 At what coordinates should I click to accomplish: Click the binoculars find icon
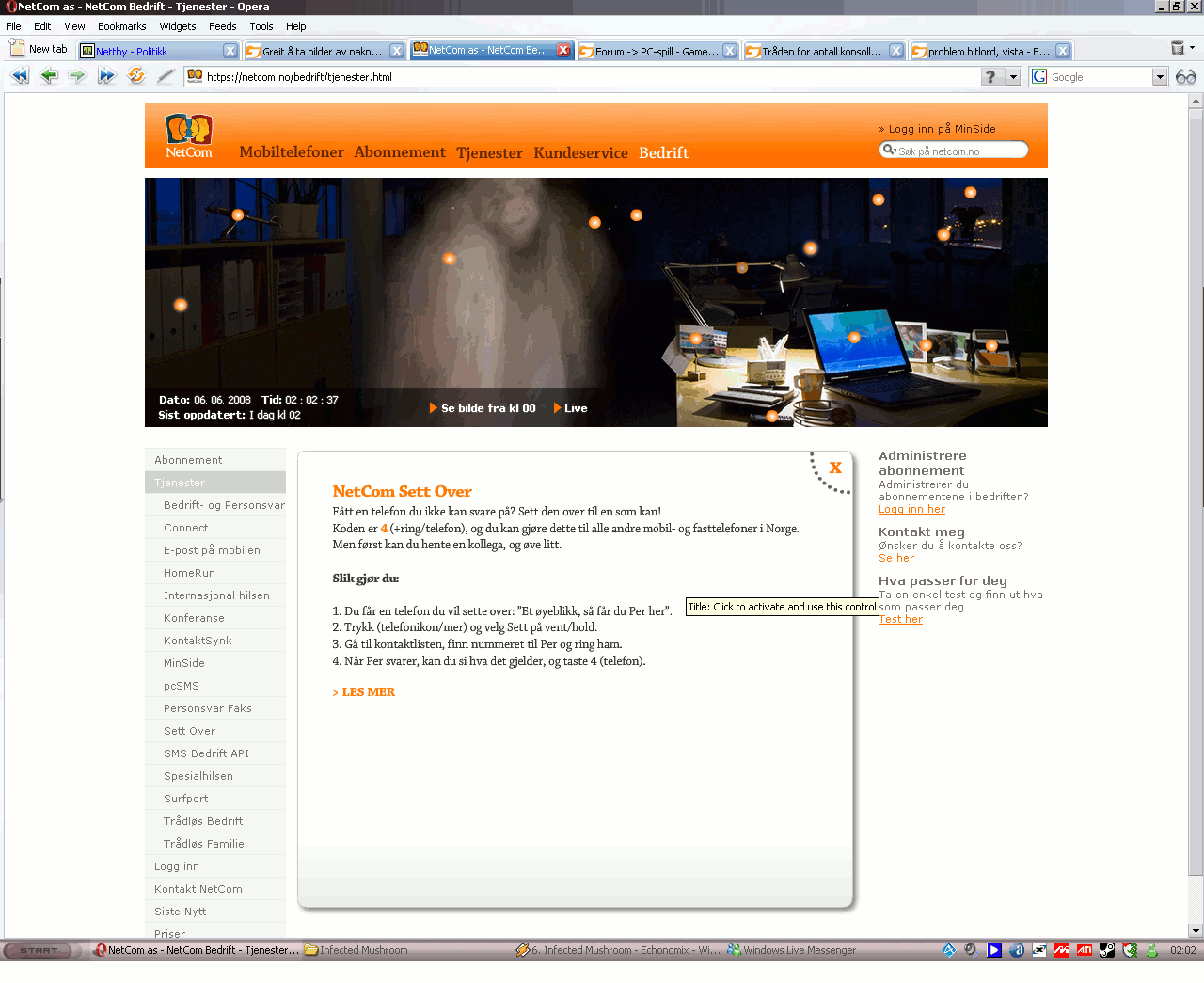[x=1186, y=77]
